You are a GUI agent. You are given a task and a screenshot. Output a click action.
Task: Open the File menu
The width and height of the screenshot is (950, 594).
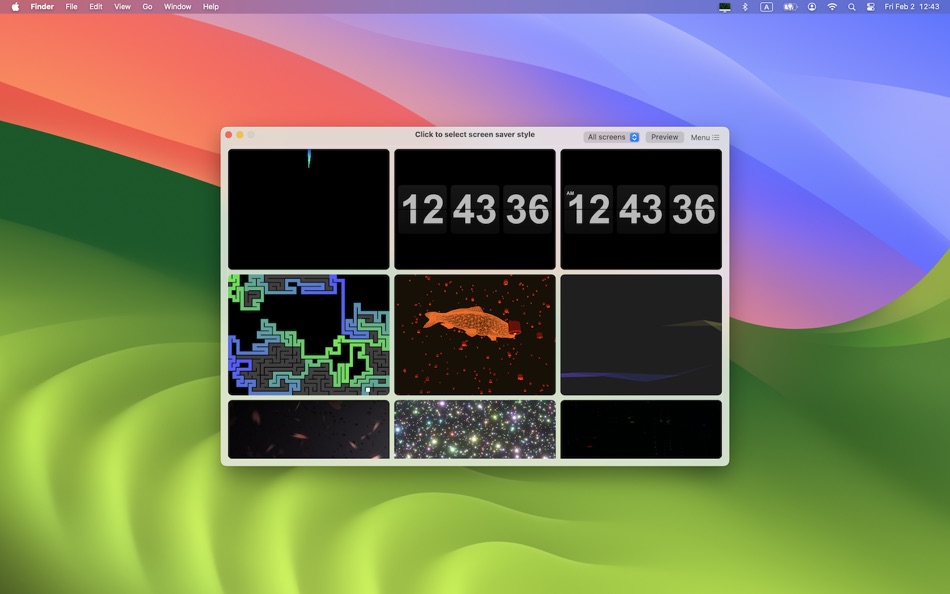click(71, 7)
